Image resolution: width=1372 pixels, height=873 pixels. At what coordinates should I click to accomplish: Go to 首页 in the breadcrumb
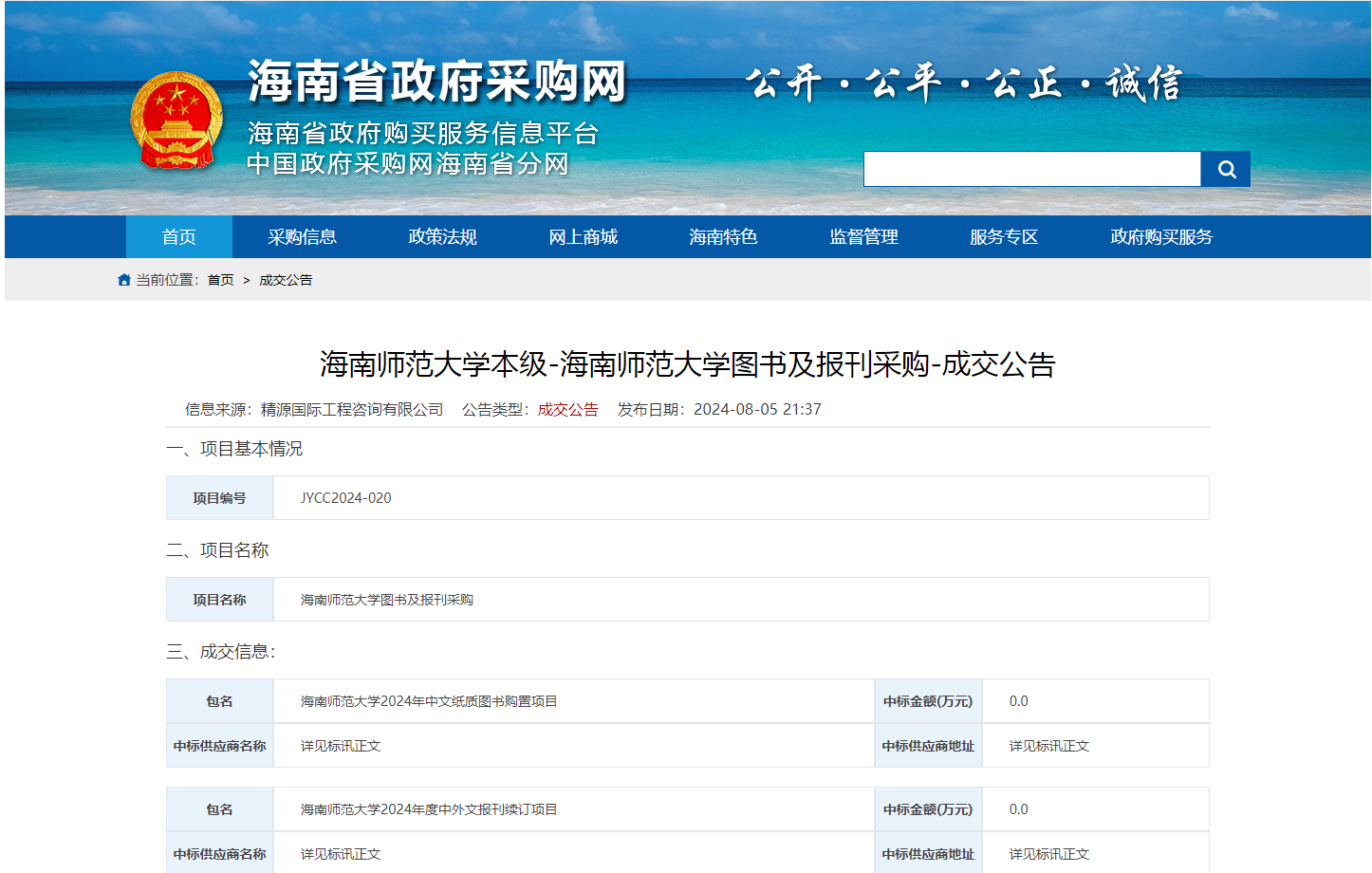tap(220, 280)
